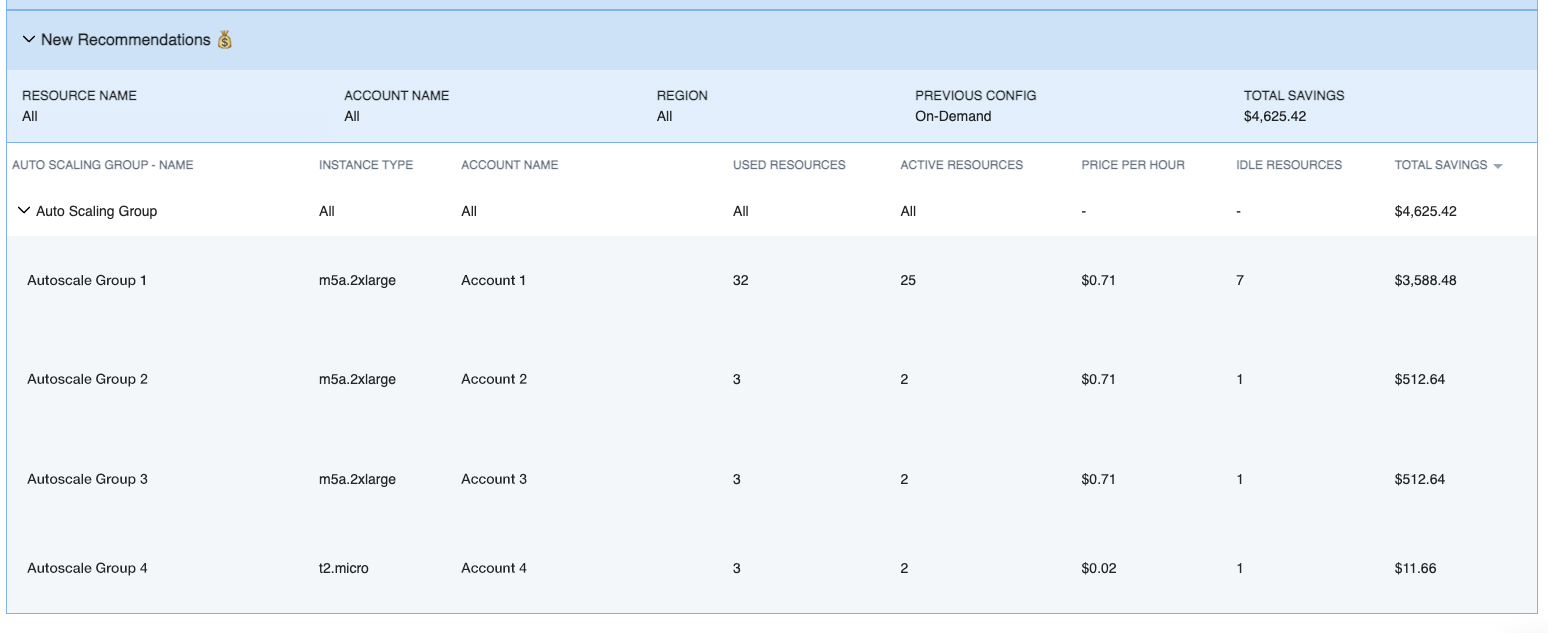This screenshot has width=1548, height=633.
Task: Click $0.71 price for Autoscale Group 2
Action: pos(1098,379)
